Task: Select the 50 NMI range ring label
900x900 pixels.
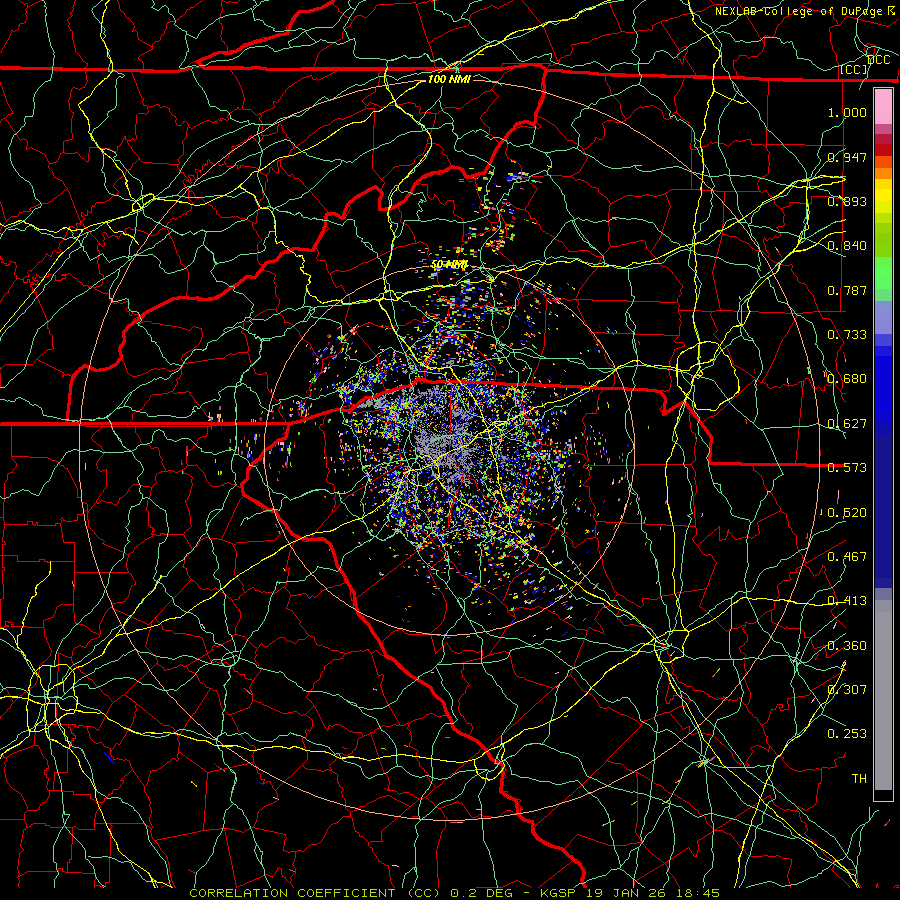Action: [449, 265]
